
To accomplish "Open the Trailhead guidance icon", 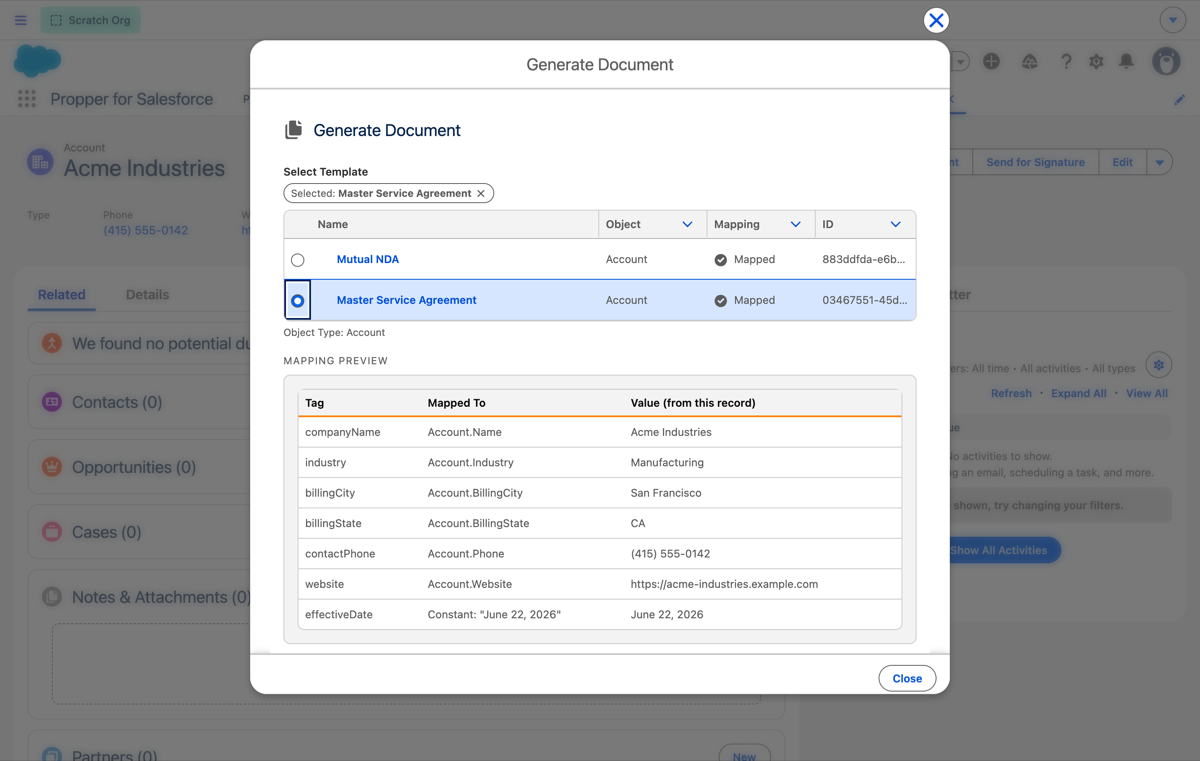I will click(x=1029, y=61).
